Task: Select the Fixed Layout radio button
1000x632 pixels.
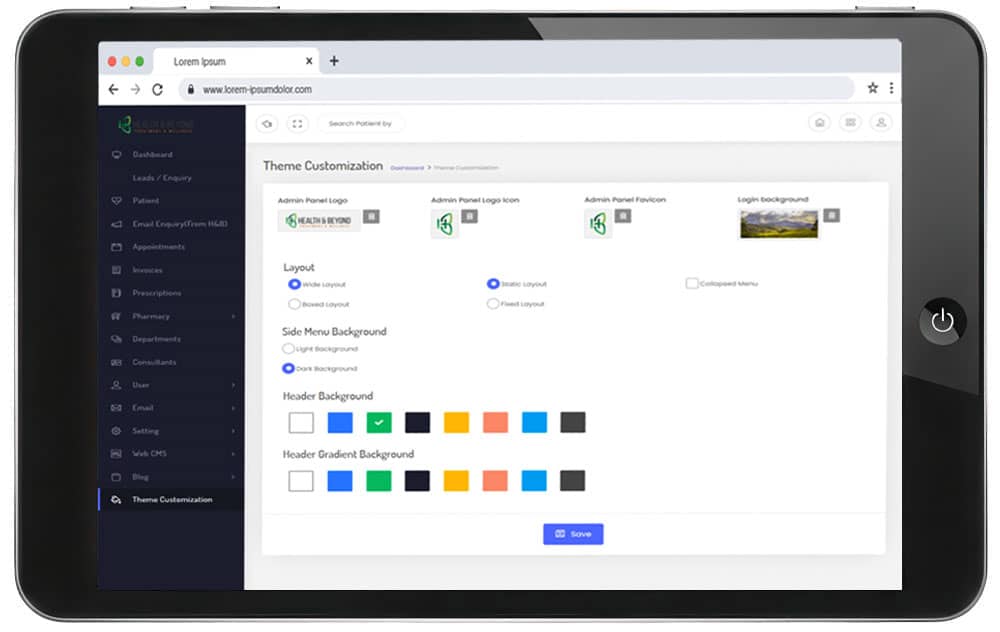Action: pyautogui.click(x=493, y=304)
